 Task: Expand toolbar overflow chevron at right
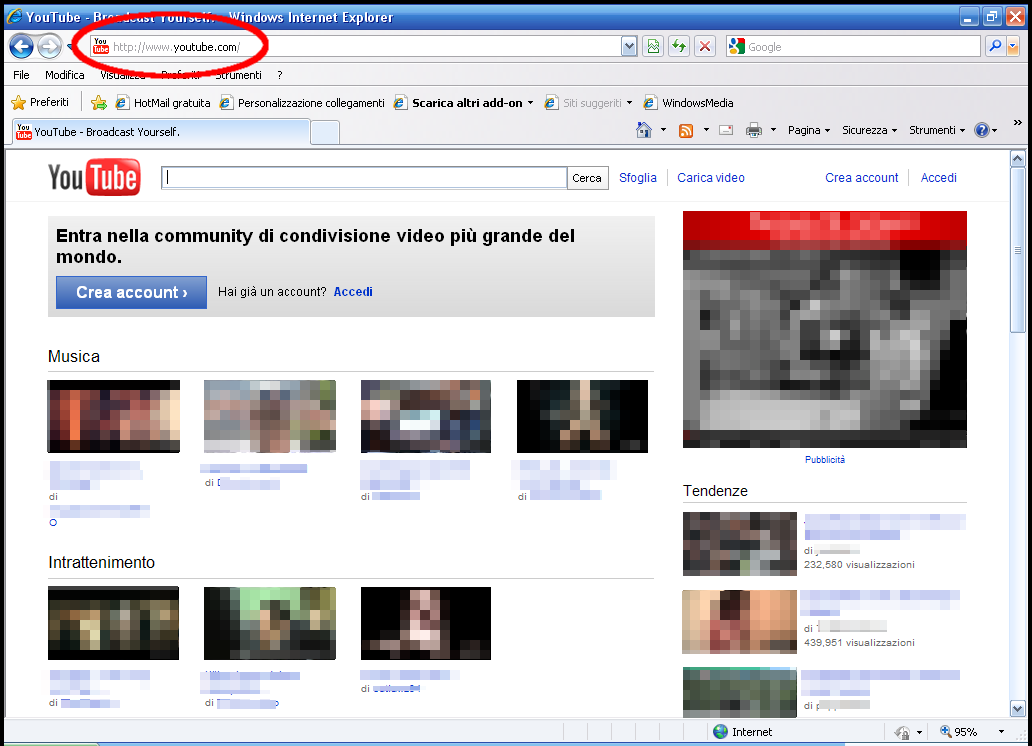click(x=1018, y=122)
